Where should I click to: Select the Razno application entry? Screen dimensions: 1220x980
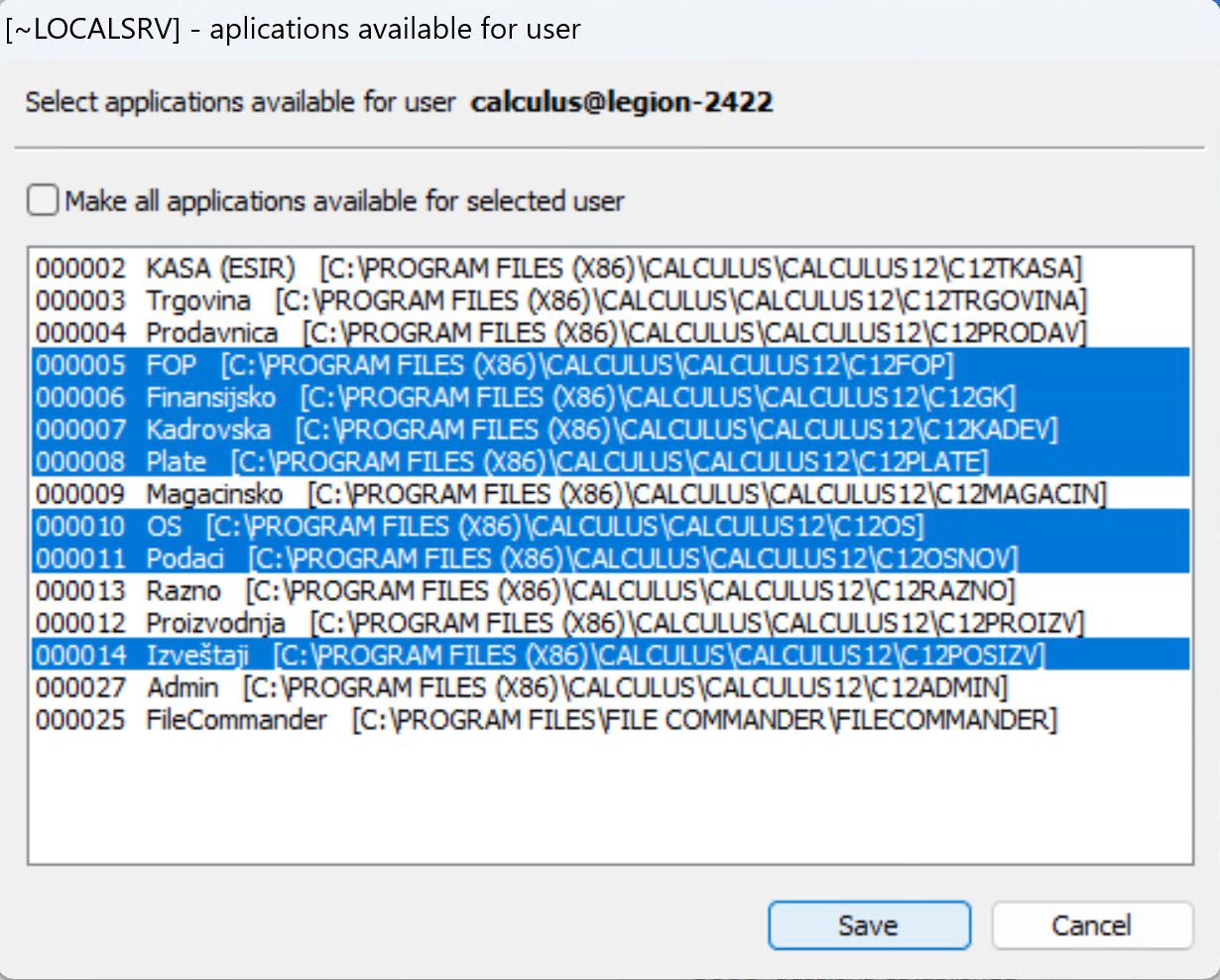click(183, 591)
